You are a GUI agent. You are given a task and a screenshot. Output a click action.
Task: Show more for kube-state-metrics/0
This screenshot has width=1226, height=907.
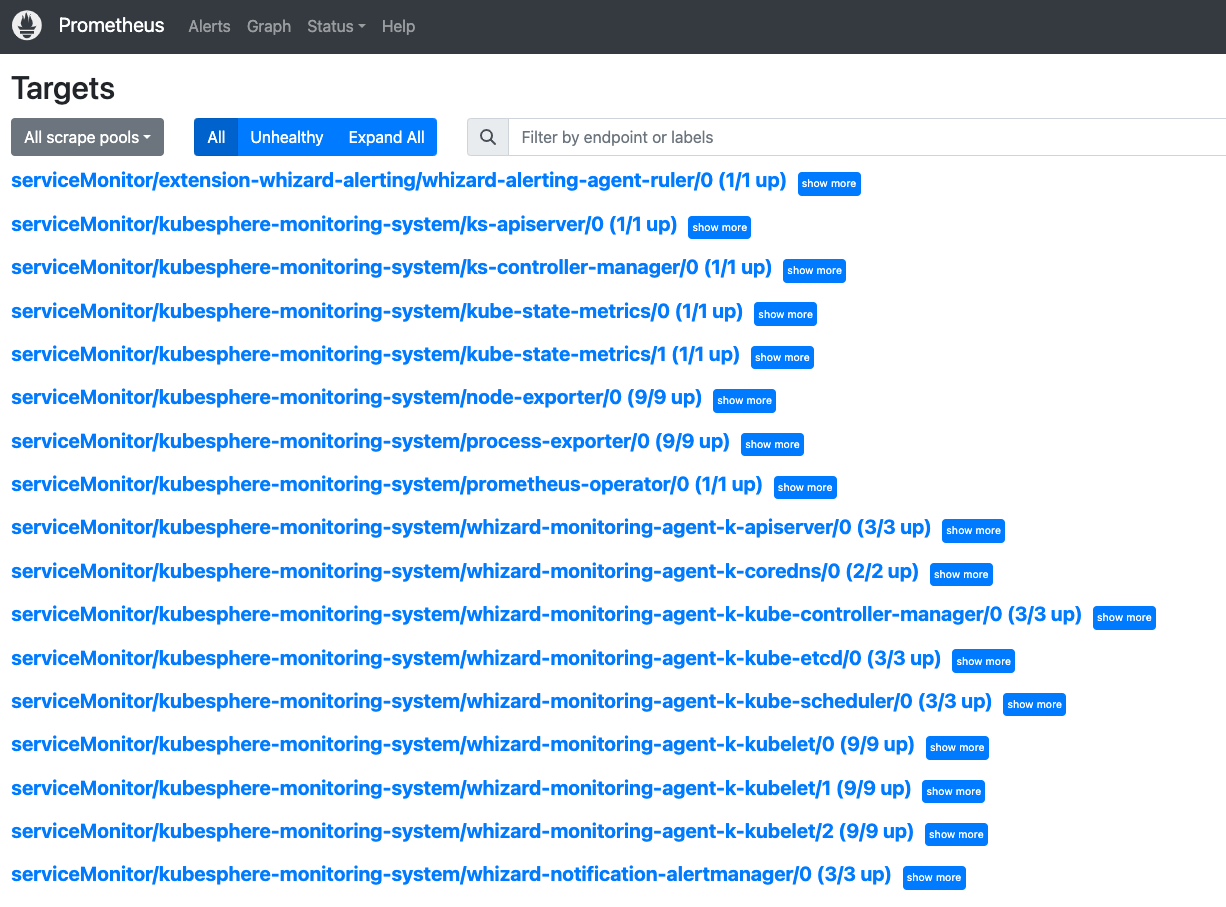click(x=785, y=314)
